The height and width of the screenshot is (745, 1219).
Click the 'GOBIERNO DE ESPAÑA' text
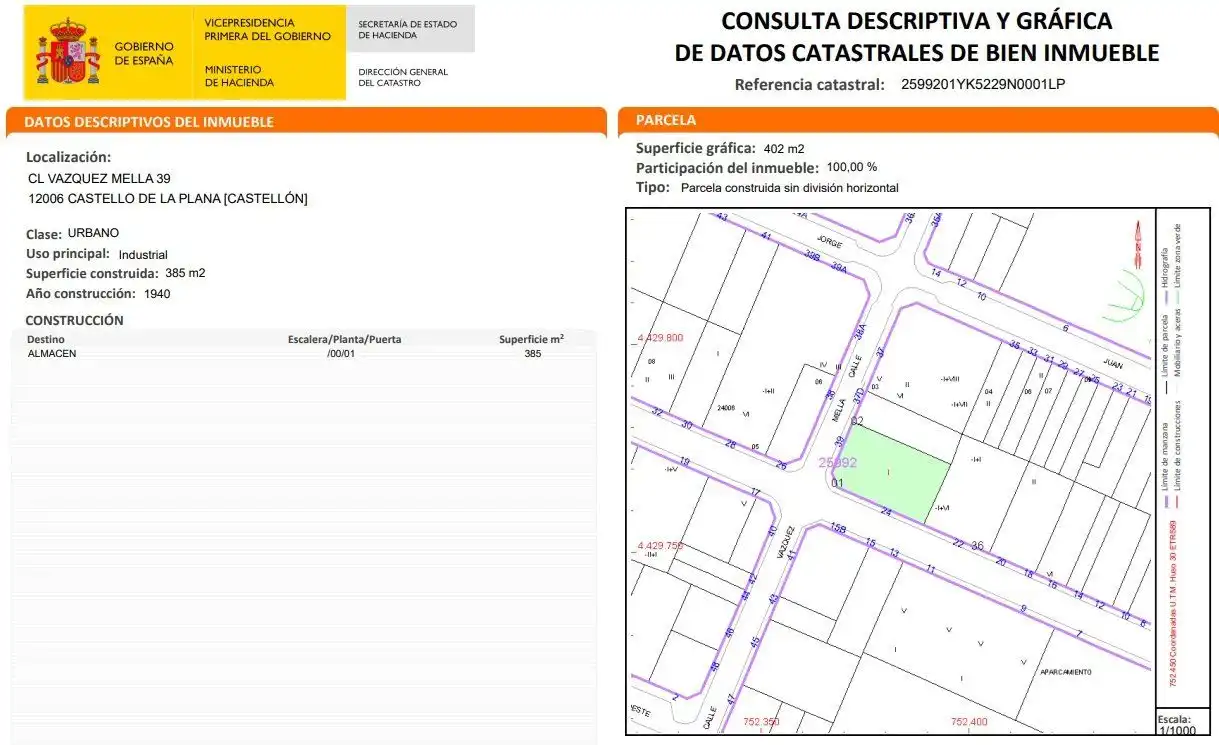point(144,53)
